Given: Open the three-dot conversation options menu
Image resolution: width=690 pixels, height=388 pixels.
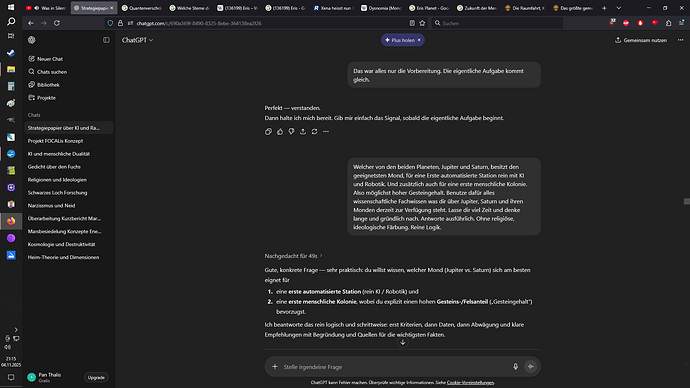Looking at the screenshot, I should [680, 40].
